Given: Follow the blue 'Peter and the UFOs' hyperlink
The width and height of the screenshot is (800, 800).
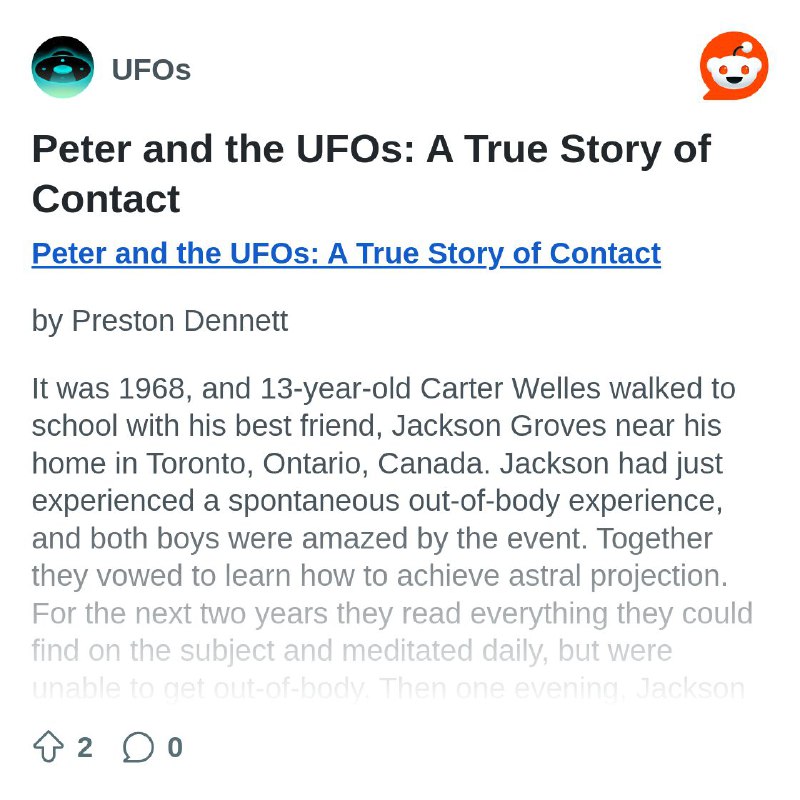Looking at the screenshot, I should (346, 254).
